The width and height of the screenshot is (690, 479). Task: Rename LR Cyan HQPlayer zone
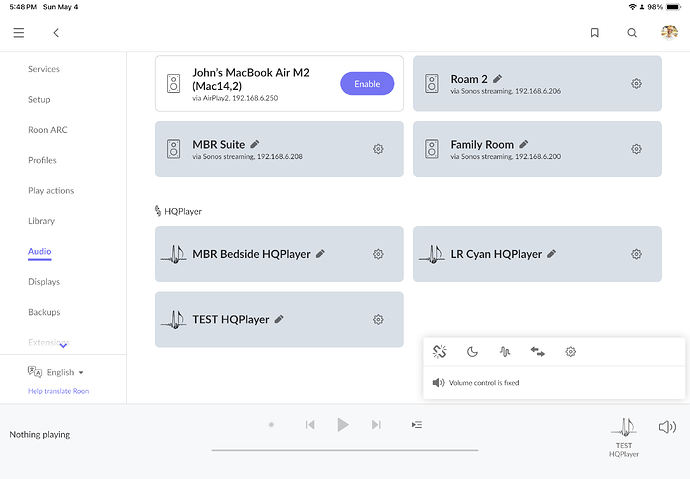[x=551, y=254]
